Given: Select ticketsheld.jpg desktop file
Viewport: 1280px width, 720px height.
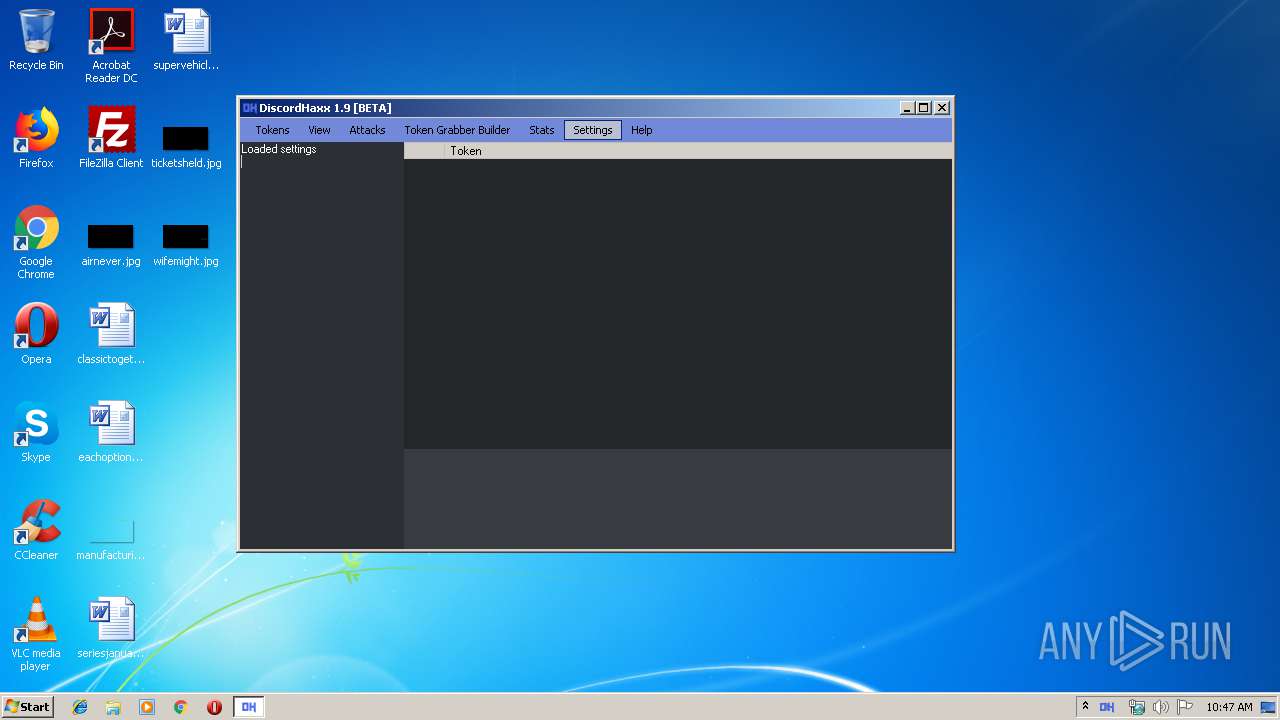Looking at the screenshot, I should coord(186,147).
